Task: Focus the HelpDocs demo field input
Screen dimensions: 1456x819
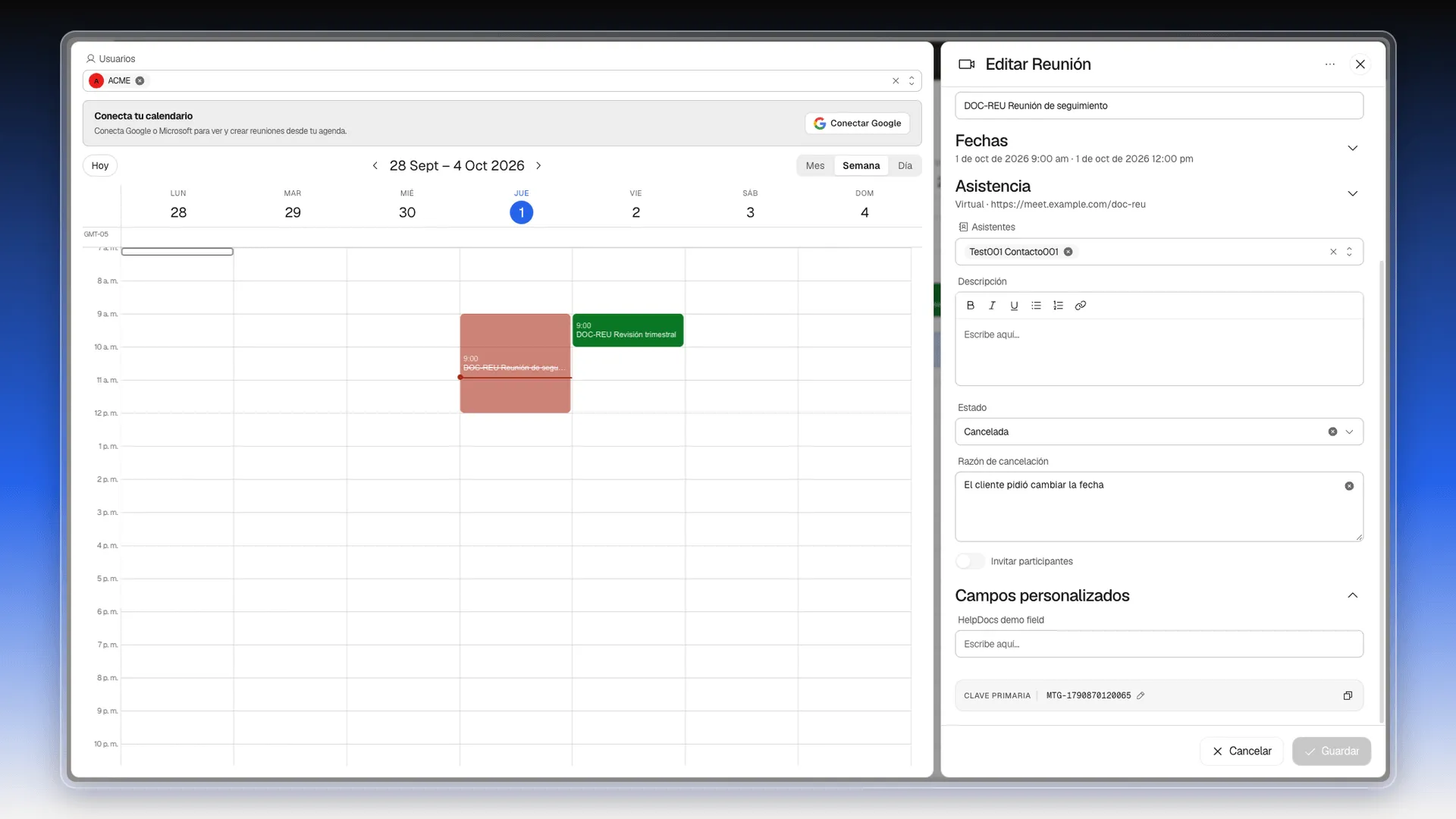Action: (1159, 644)
